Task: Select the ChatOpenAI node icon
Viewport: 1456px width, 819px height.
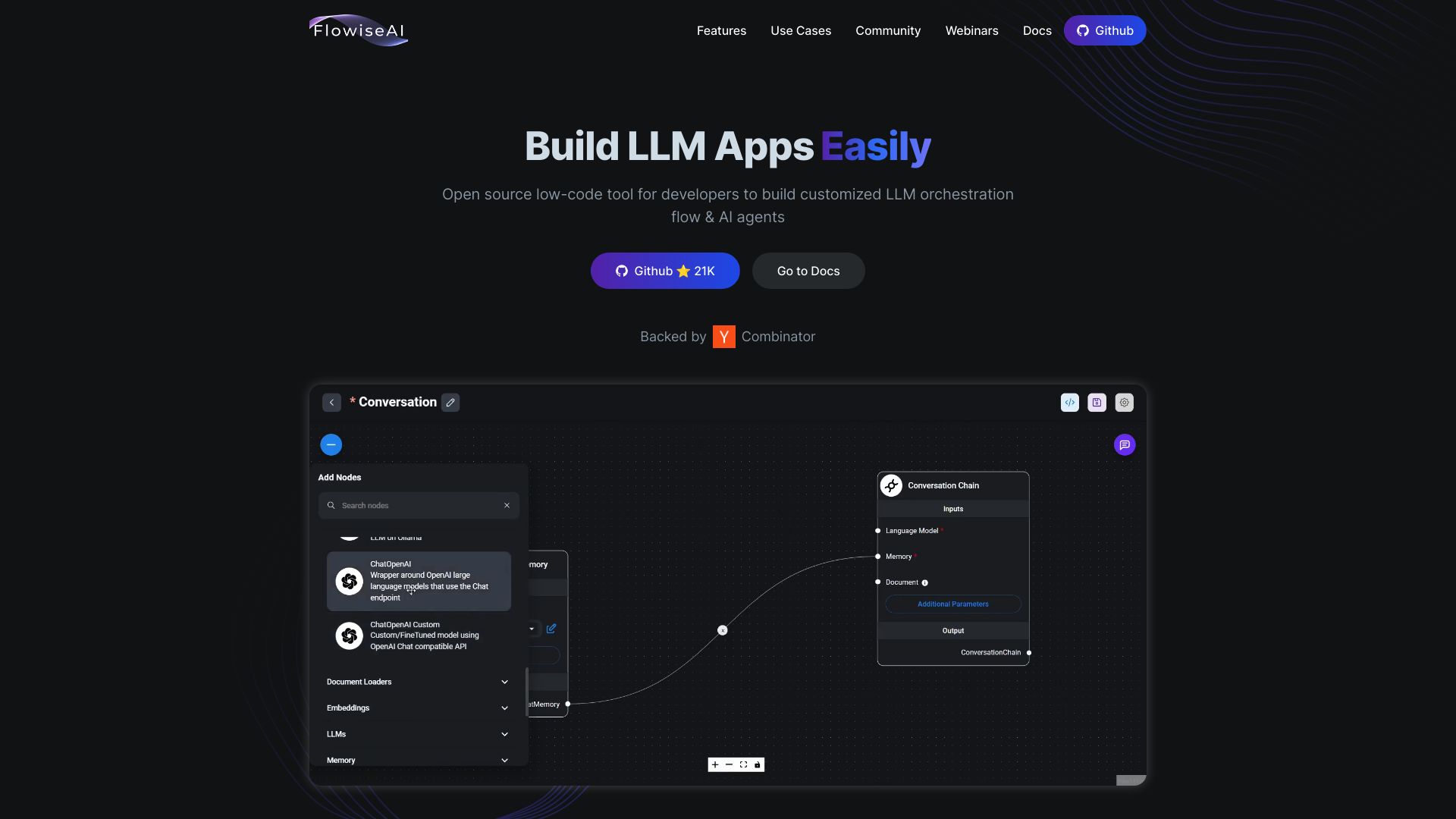Action: (x=349, y=581)
